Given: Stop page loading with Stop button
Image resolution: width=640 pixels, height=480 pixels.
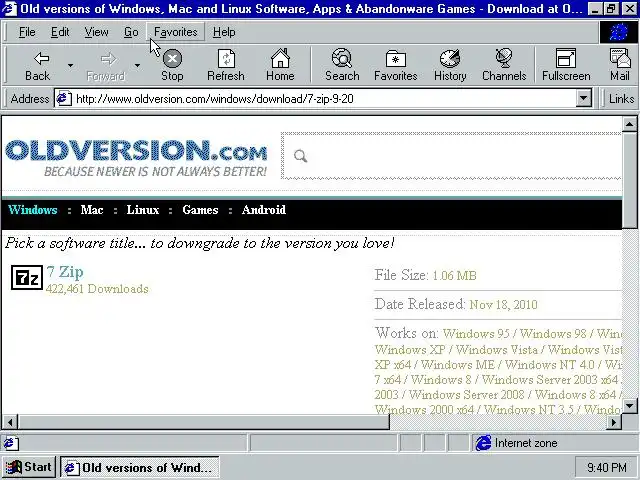Looking at the screenshot, I should 172,65.
